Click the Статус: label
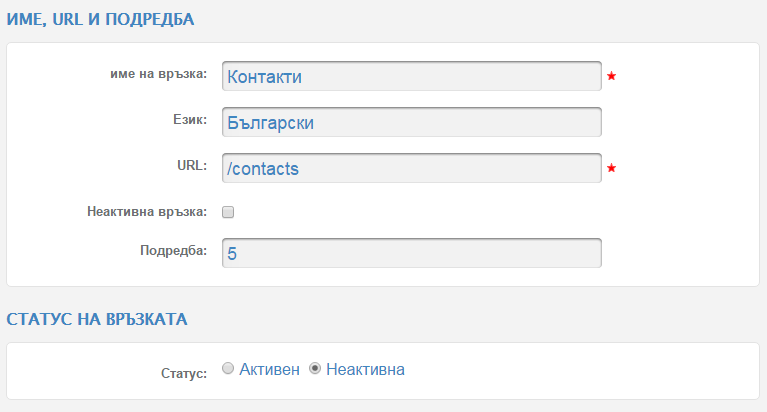The height and width of the screenshot is (412, 767). (x=184, y=374)
